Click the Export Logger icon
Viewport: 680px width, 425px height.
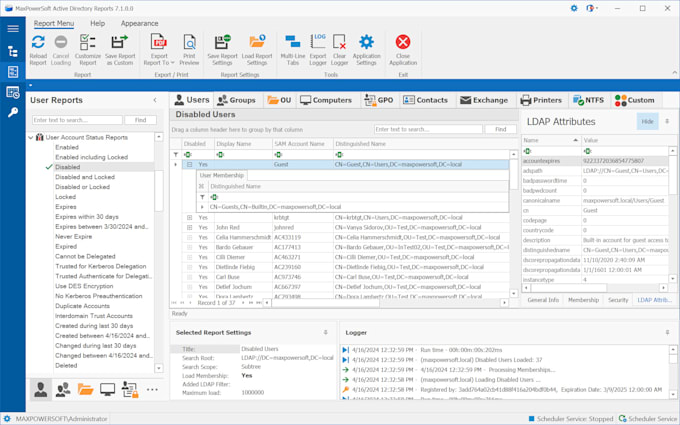pyautogui.click(x=318, y=42)
